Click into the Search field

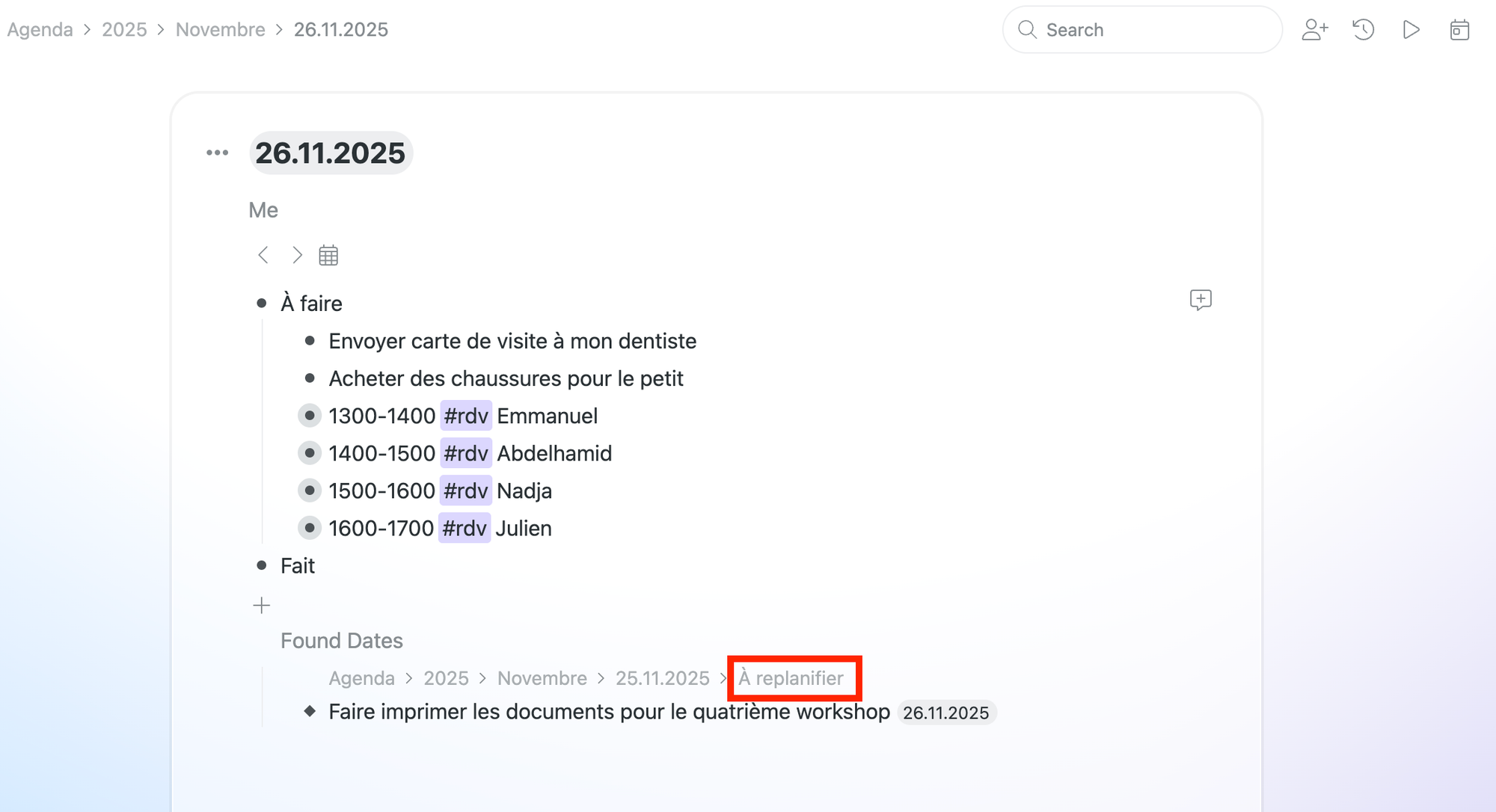tap(1152, 30)
